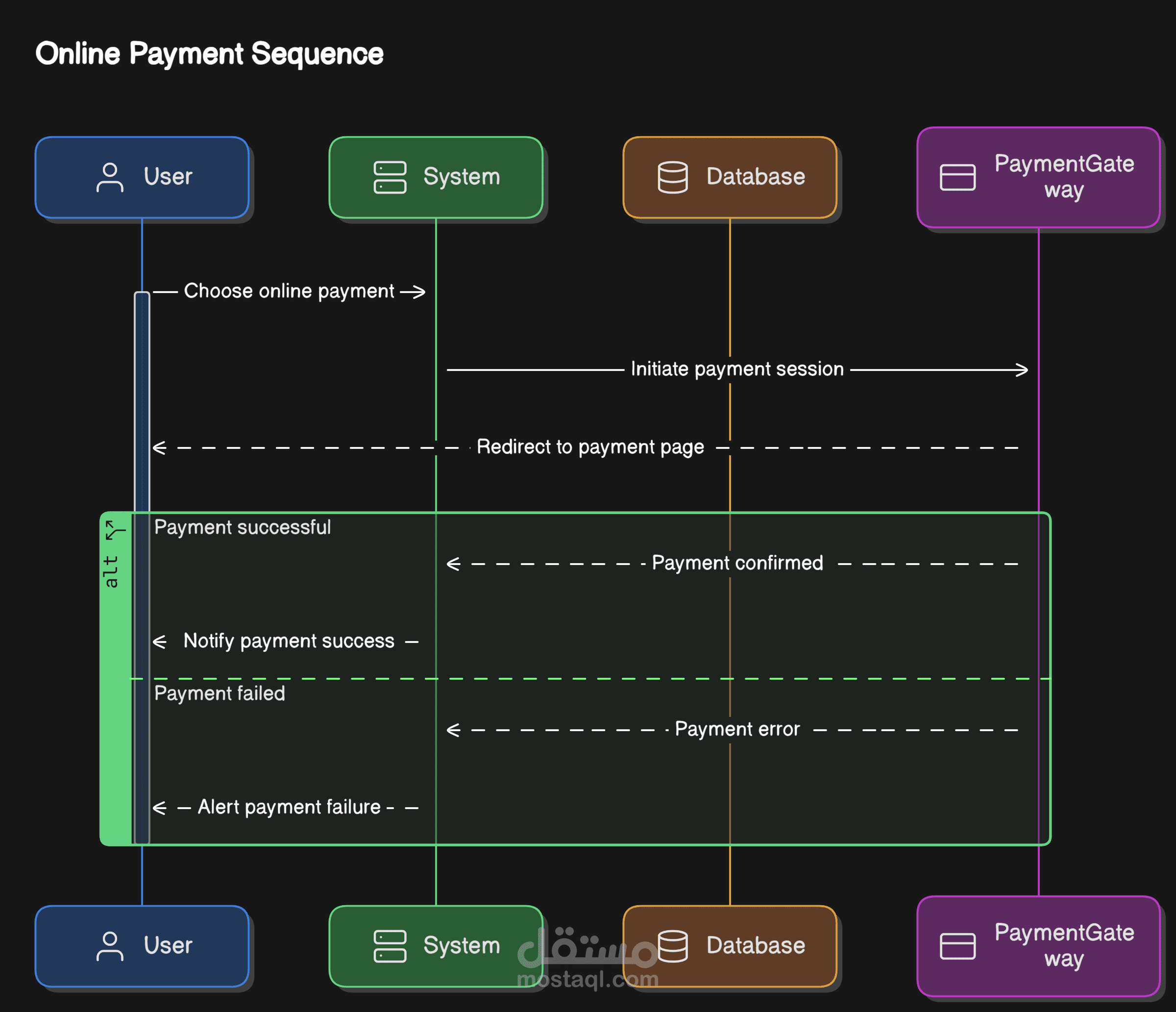Select the top "Database" label
1176x1012 pixels.
756,176
